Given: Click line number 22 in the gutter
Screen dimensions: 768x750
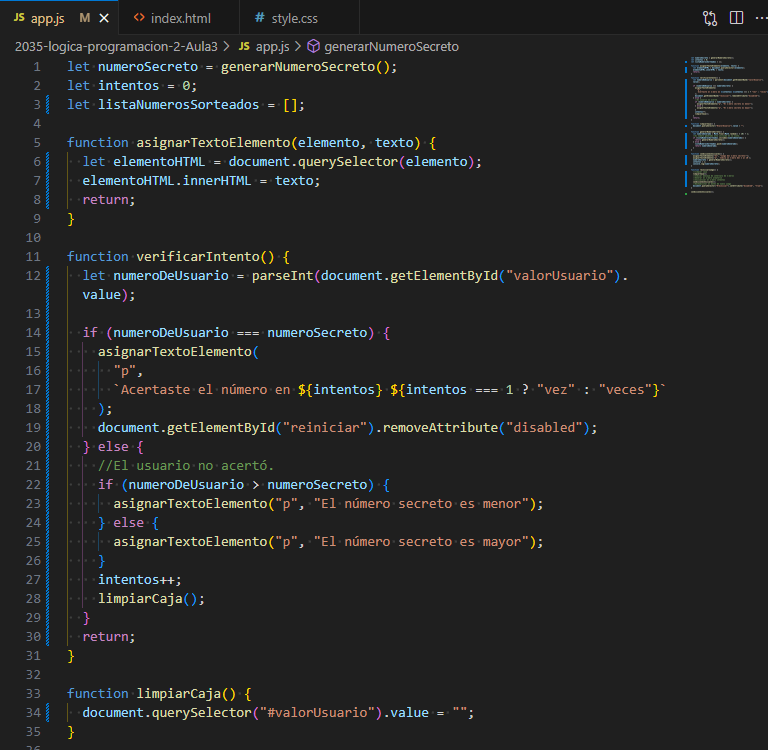Looking at the screenshot, I should 33,484.
